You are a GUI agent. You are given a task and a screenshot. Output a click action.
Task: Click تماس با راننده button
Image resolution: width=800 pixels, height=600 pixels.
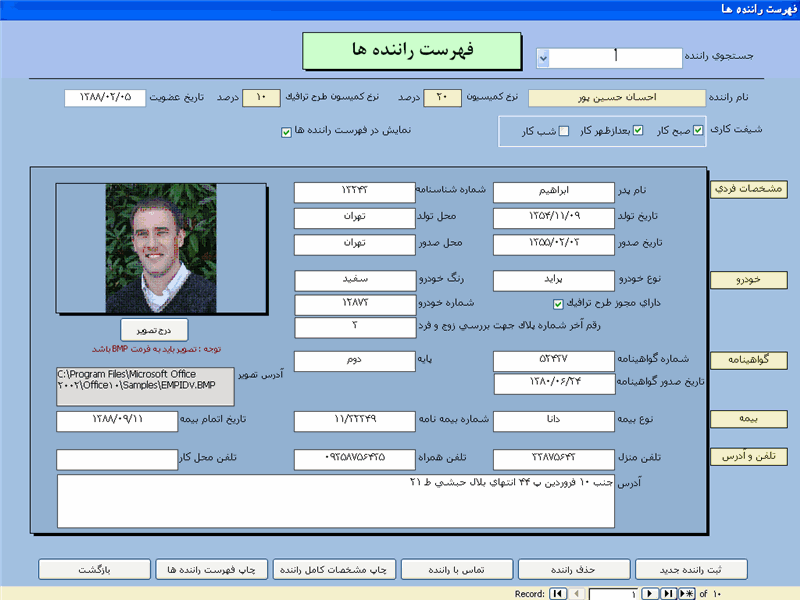coord(457,569)
